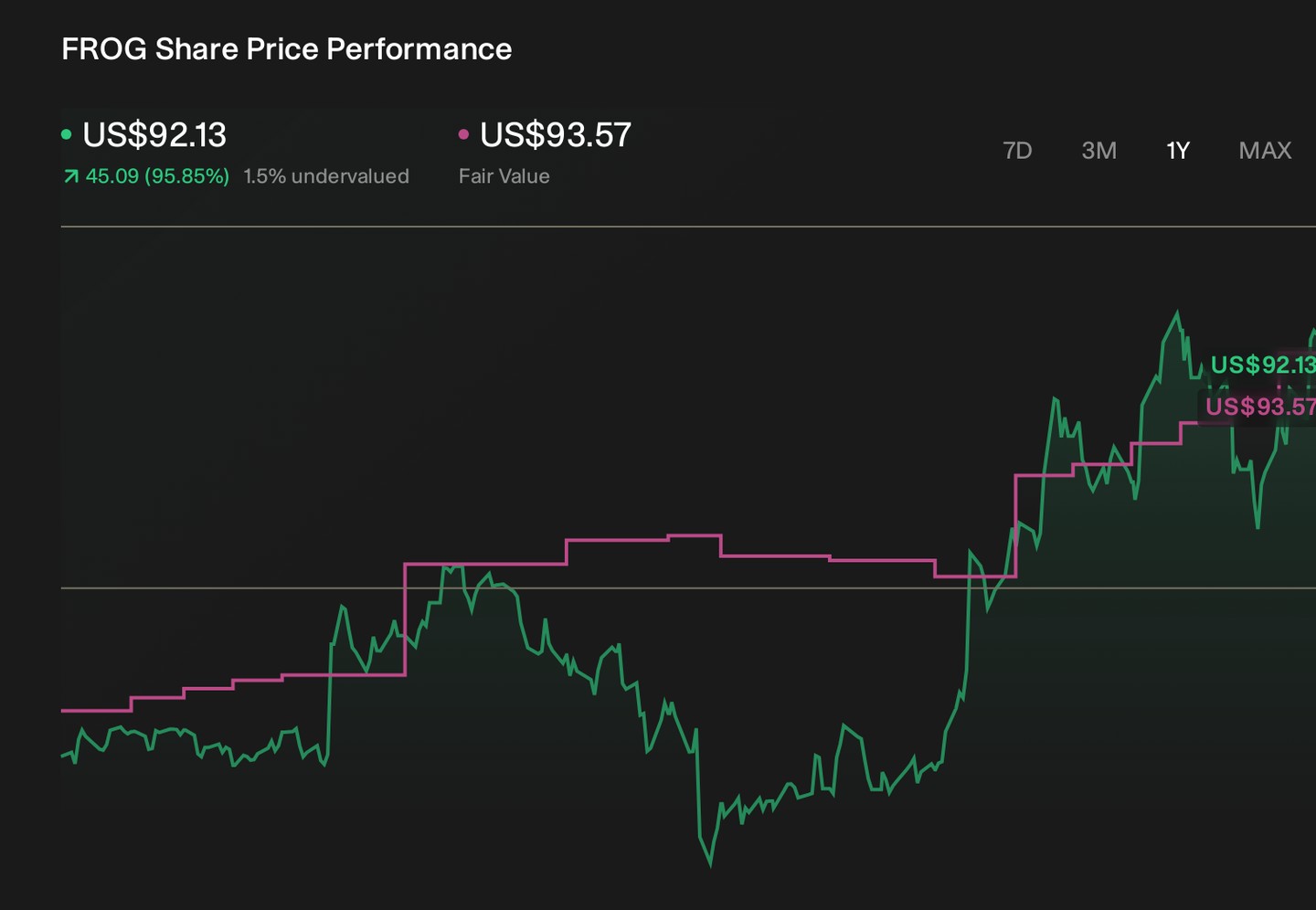Click the US$93.57 fair value heading
The width and height of the screenshot is (1316, 910).
(x=556, y=135)
